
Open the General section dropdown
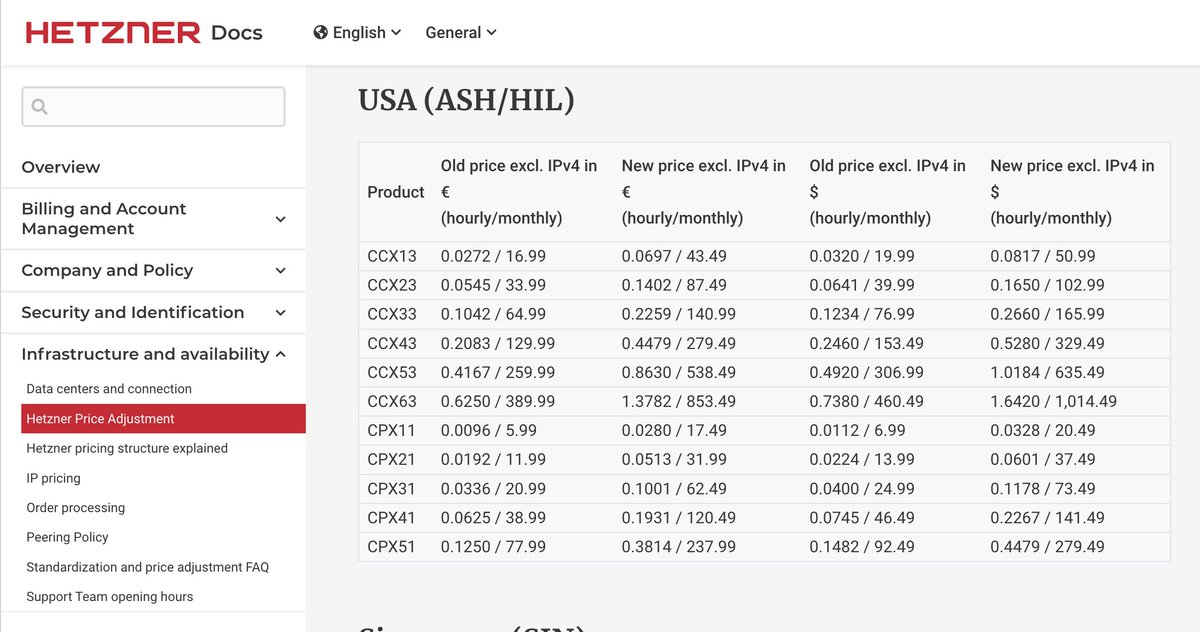point(461,32)
